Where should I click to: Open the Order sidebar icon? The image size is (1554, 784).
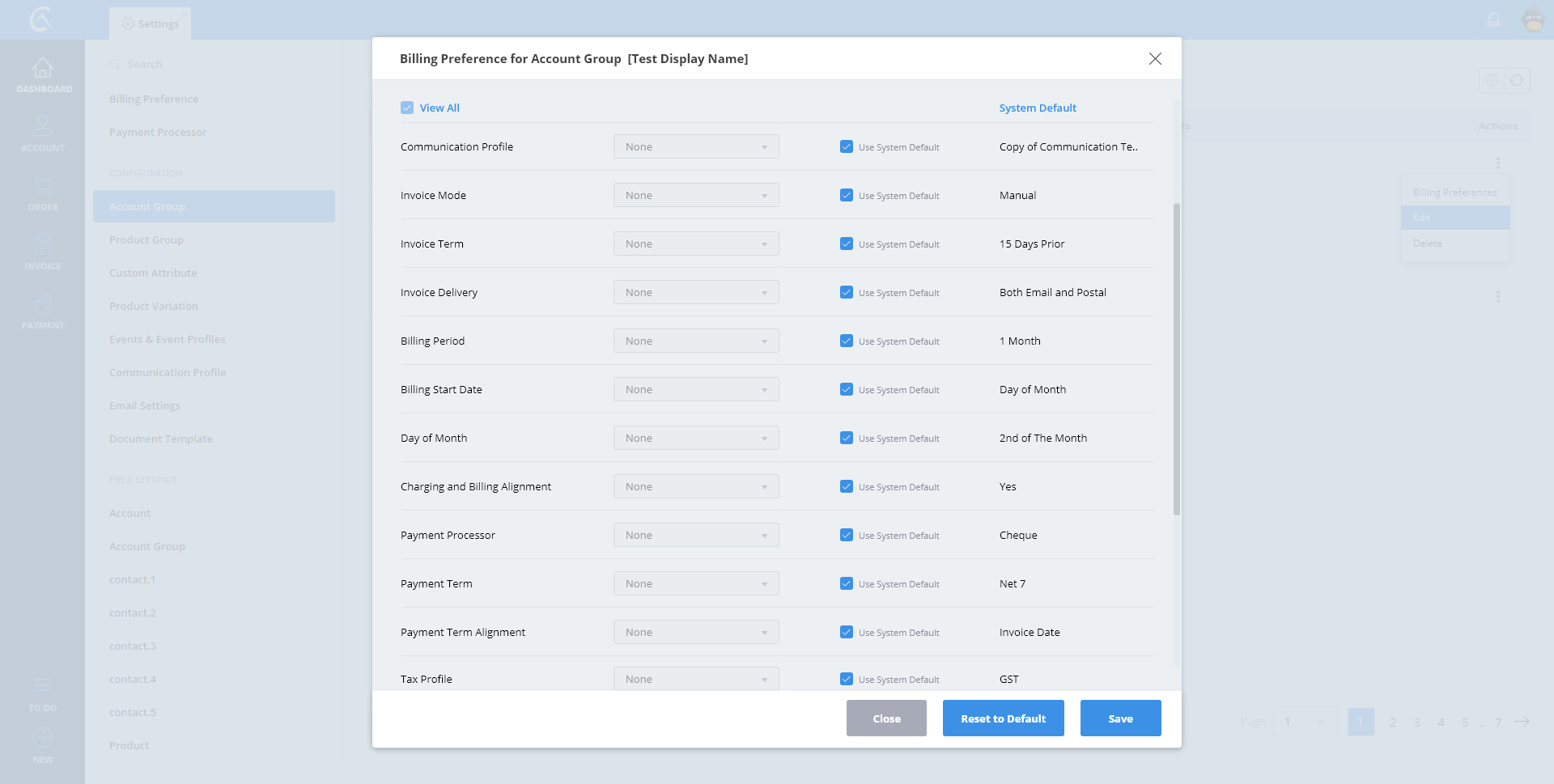tap(43, 186)
